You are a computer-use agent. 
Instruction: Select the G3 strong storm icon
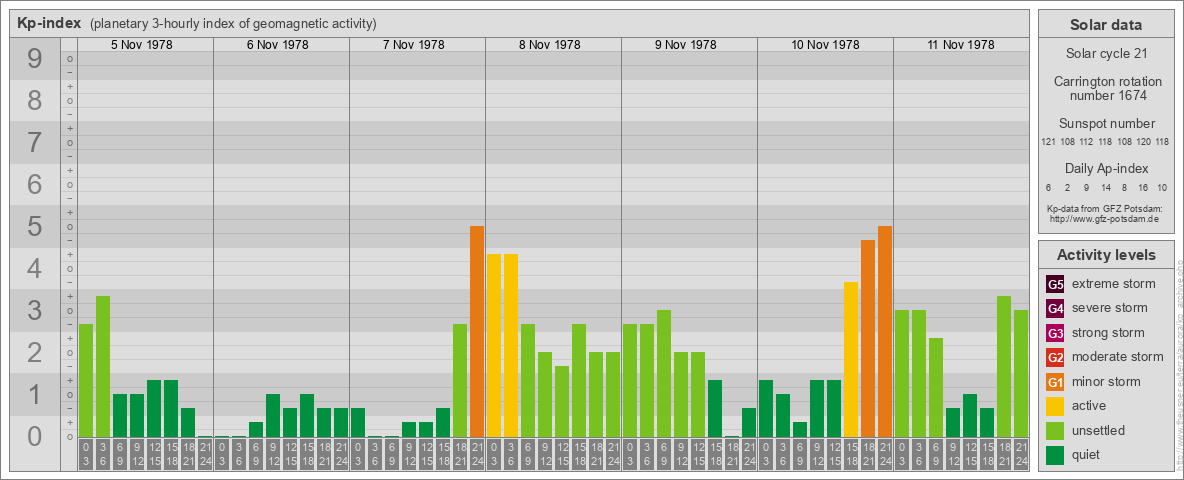(x=1055, y=333)
